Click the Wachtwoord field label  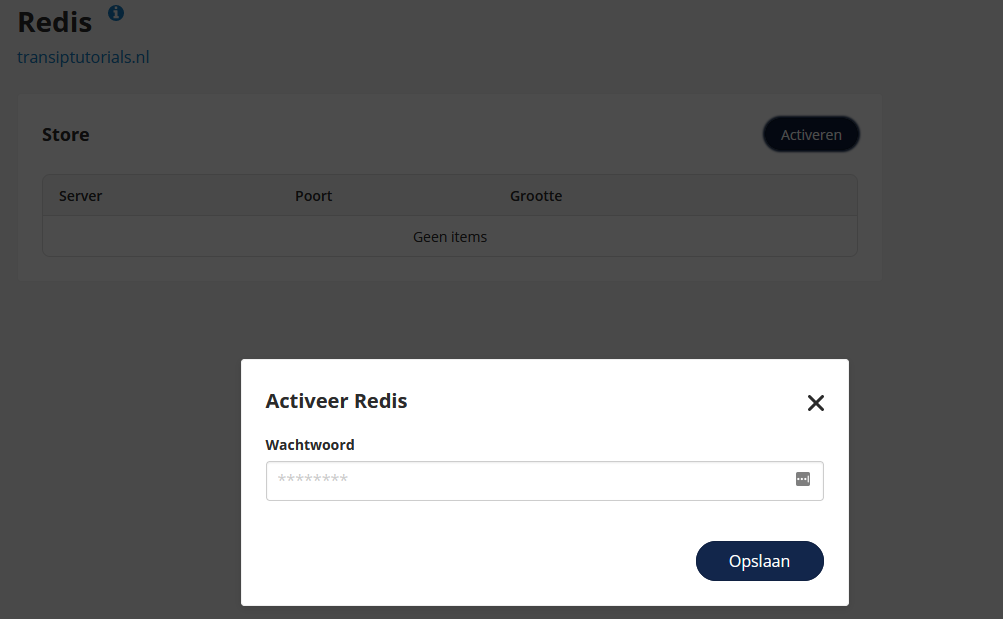pos(310,444)
